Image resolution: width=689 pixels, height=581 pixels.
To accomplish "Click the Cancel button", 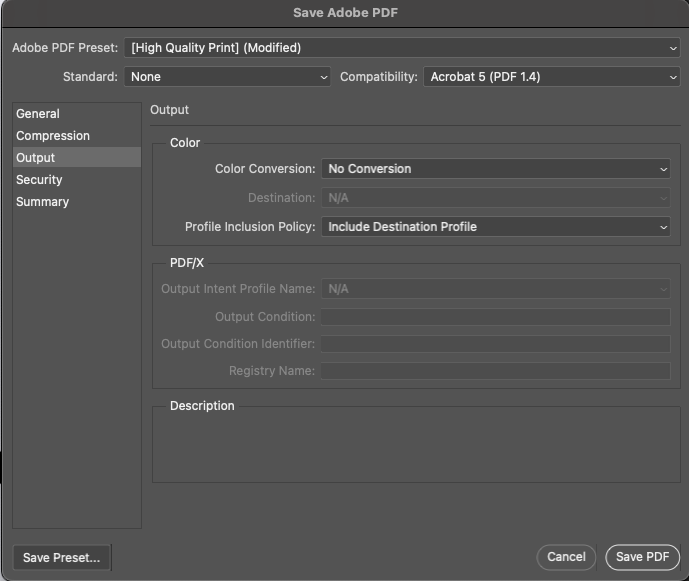I will 566,557.
